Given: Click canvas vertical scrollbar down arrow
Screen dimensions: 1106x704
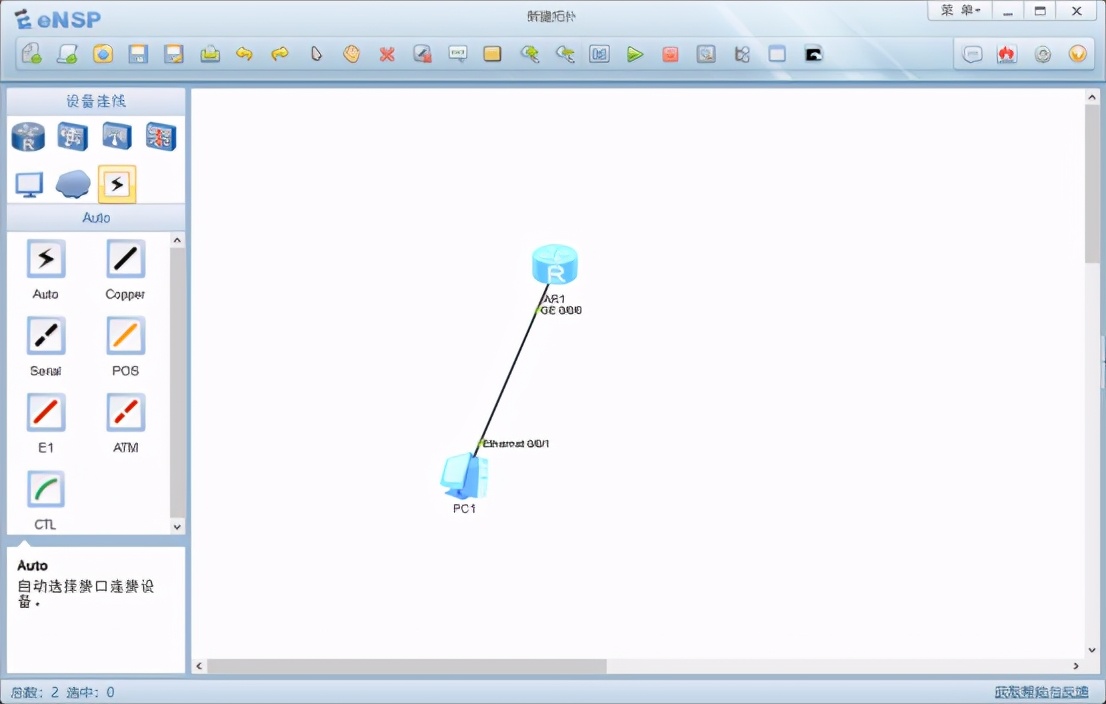Looking at the screenshot, I should (x=1092, y=650).
